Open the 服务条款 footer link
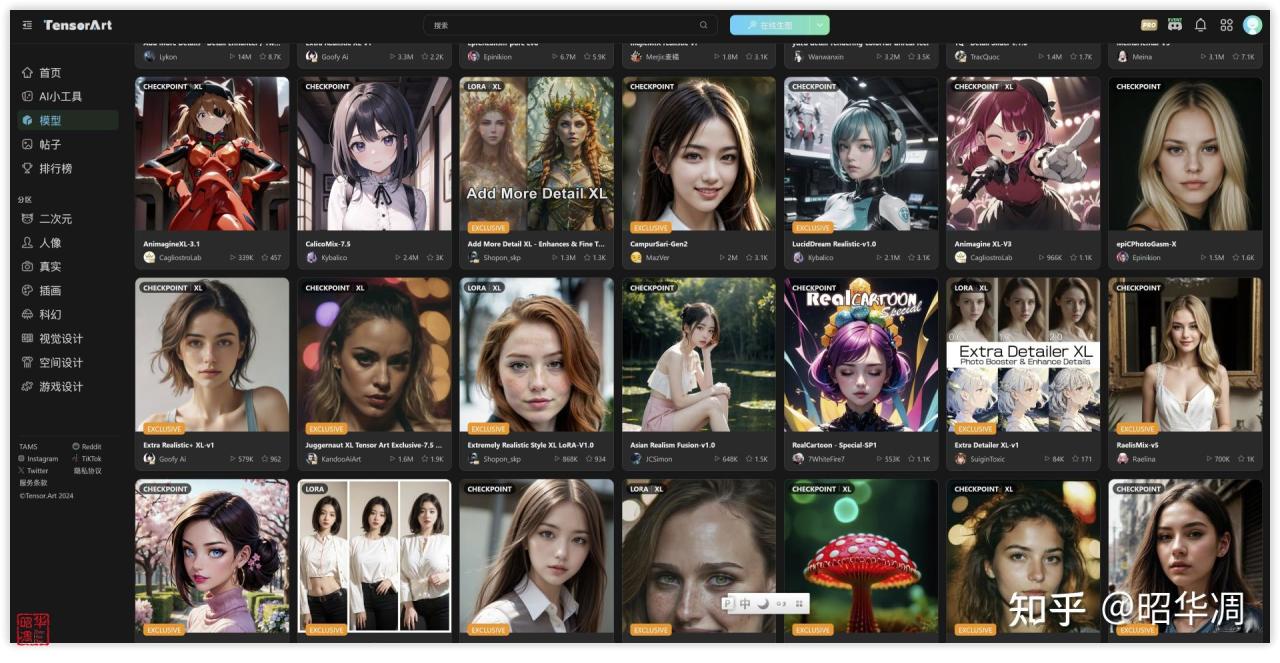Screen dimensions: 1280x663 (x=32, y=483)
